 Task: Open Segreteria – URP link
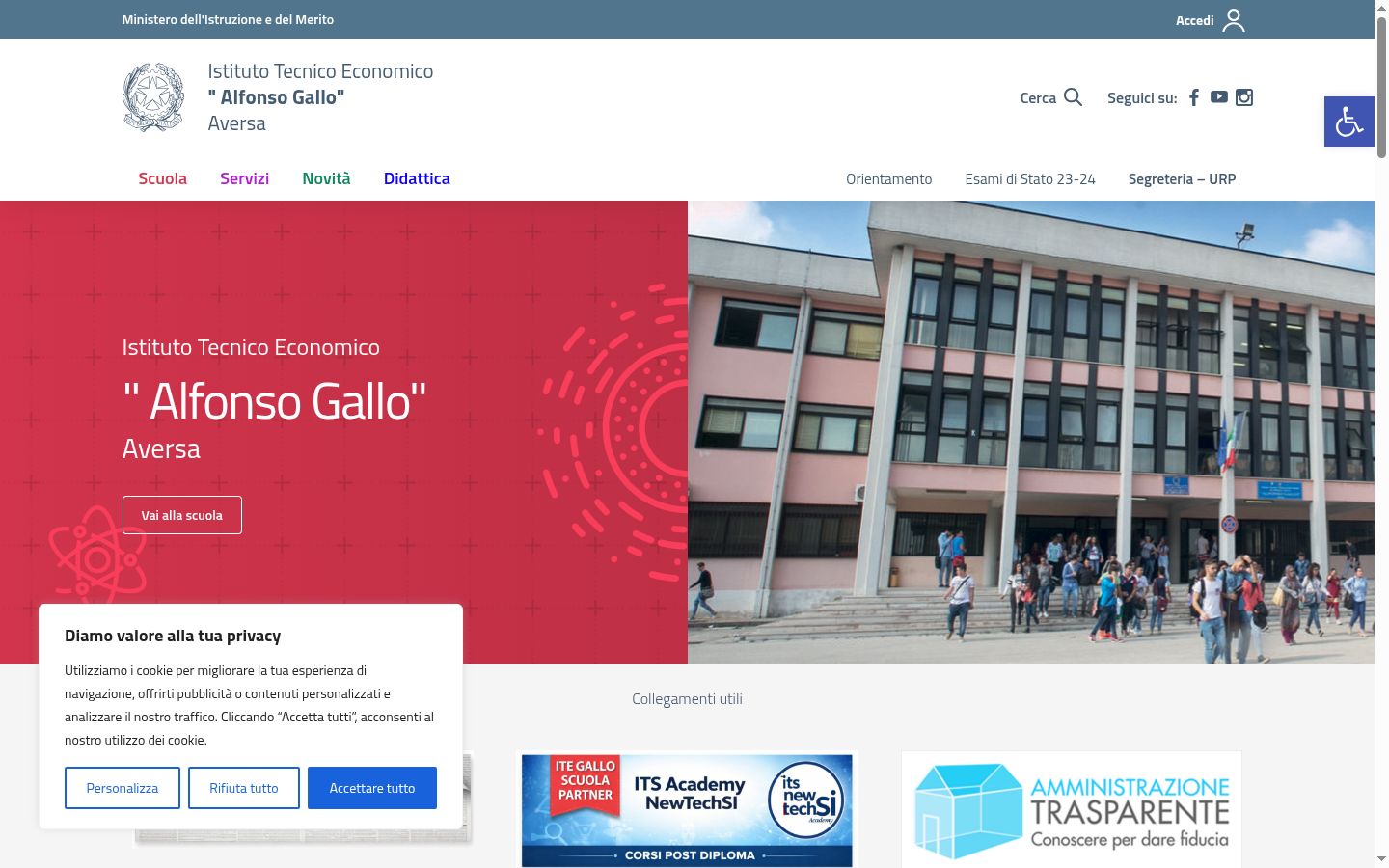pos(1182,179)
